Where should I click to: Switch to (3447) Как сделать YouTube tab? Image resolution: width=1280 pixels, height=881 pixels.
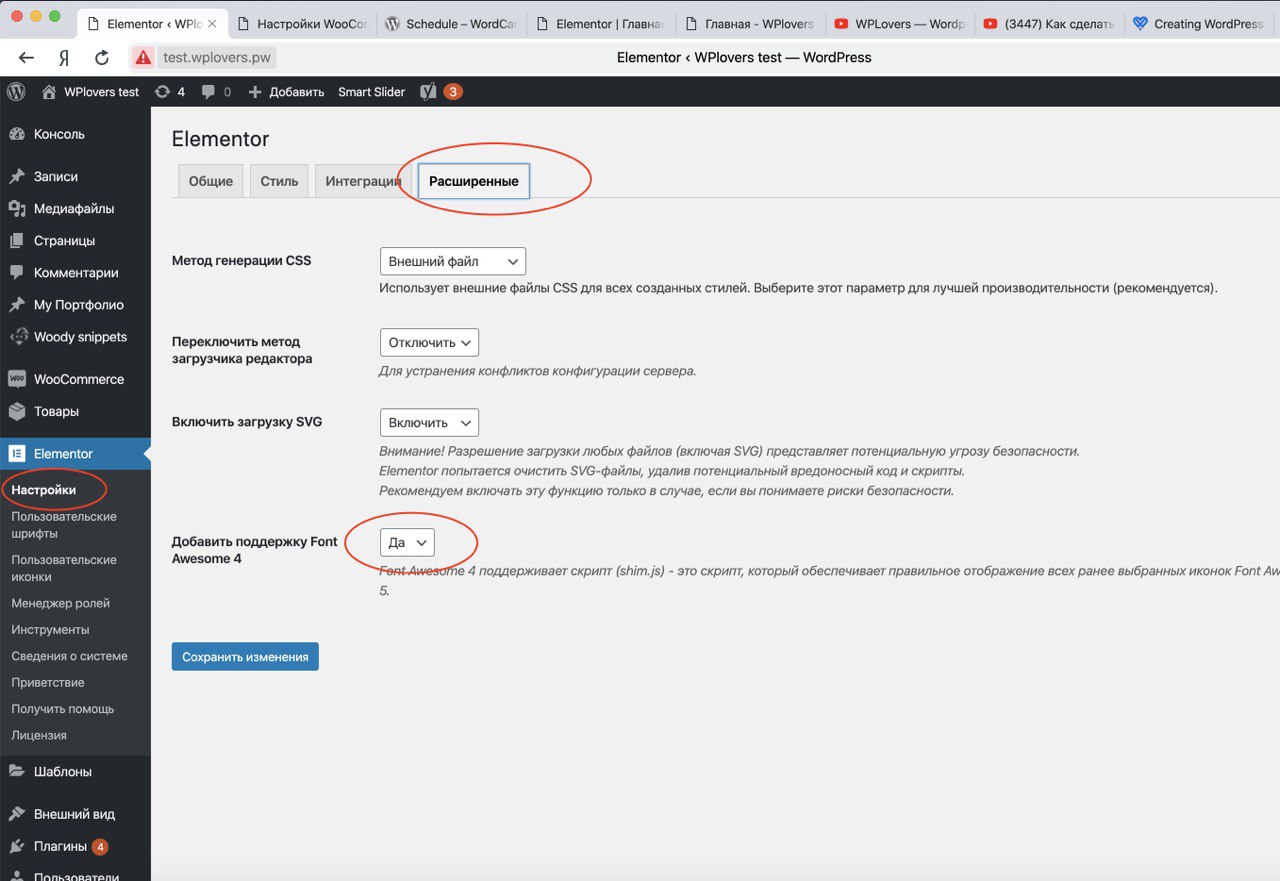coord(1049,24)
